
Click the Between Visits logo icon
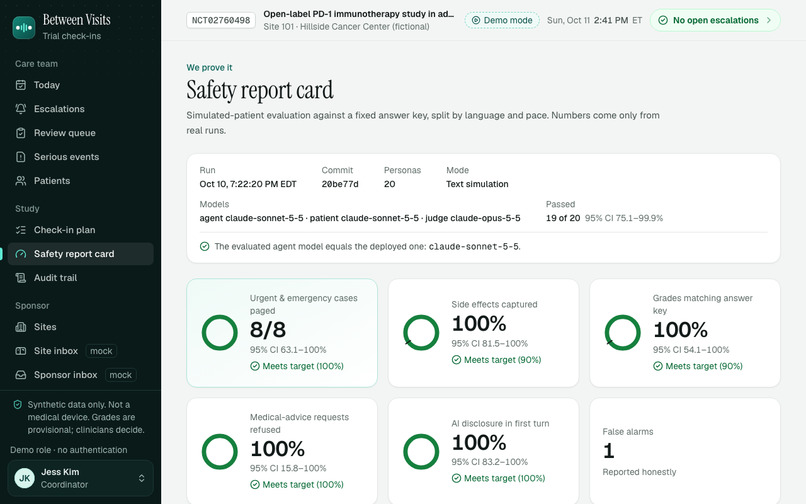[24, 27]
